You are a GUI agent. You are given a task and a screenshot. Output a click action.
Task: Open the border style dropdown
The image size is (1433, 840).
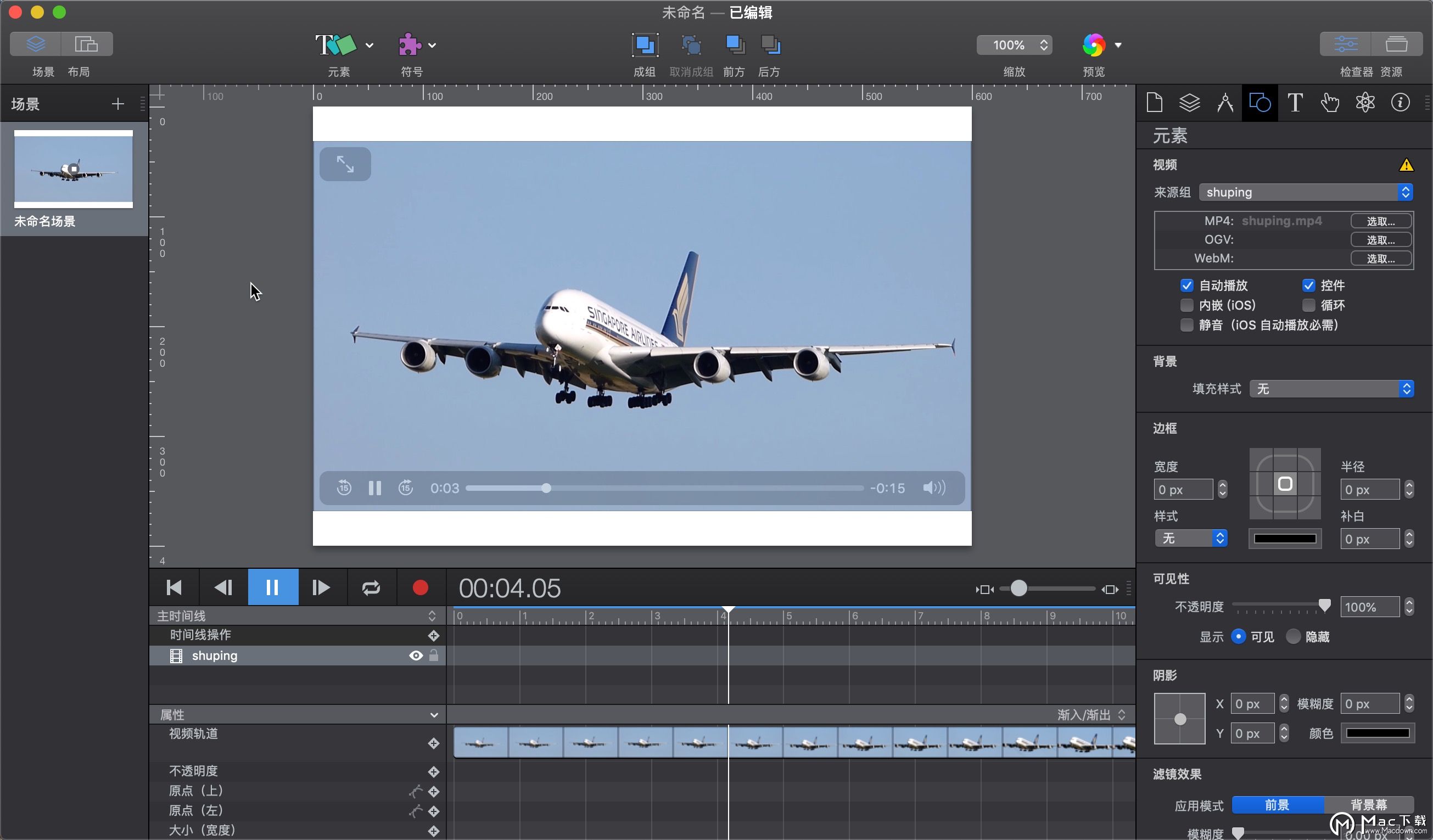click(x=1191, y=538)
